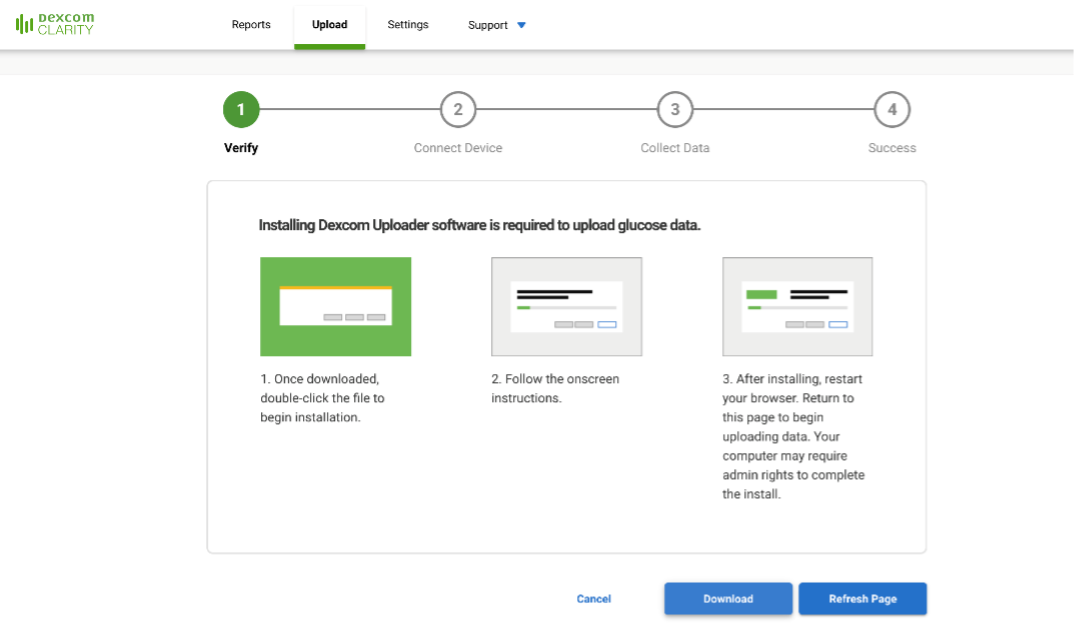Click the Connect Device step label

point(458,148)
